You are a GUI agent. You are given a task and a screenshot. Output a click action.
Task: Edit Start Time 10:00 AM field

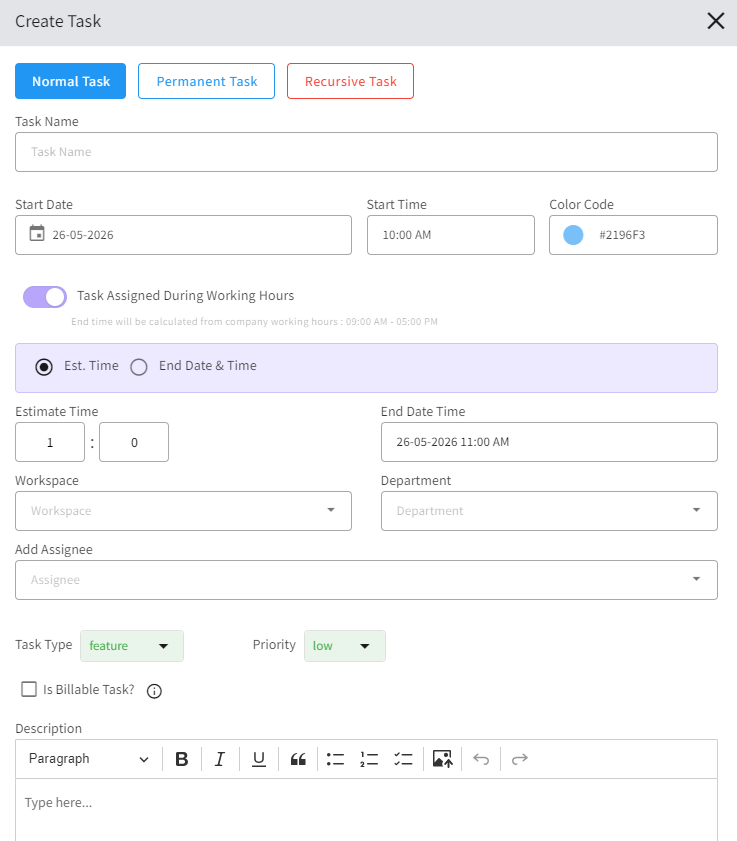point(451,235)
